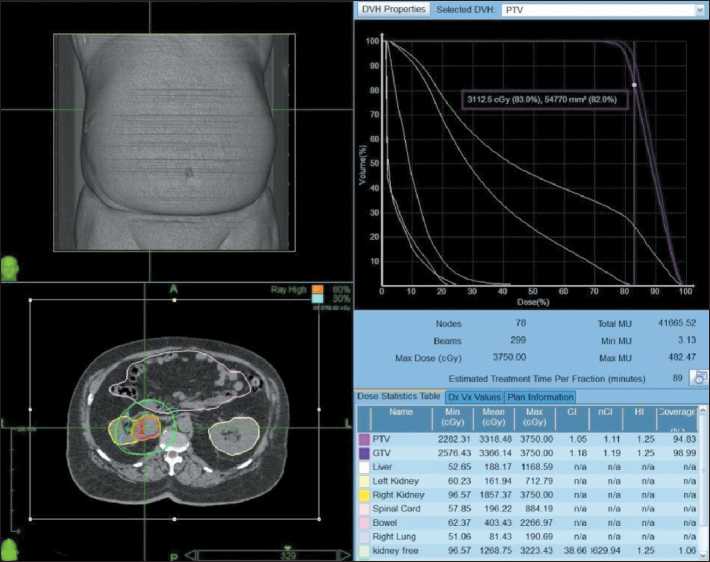710x562 pixels.
Task: Click the treatment time calculator icon
Action: coord(697,377)
